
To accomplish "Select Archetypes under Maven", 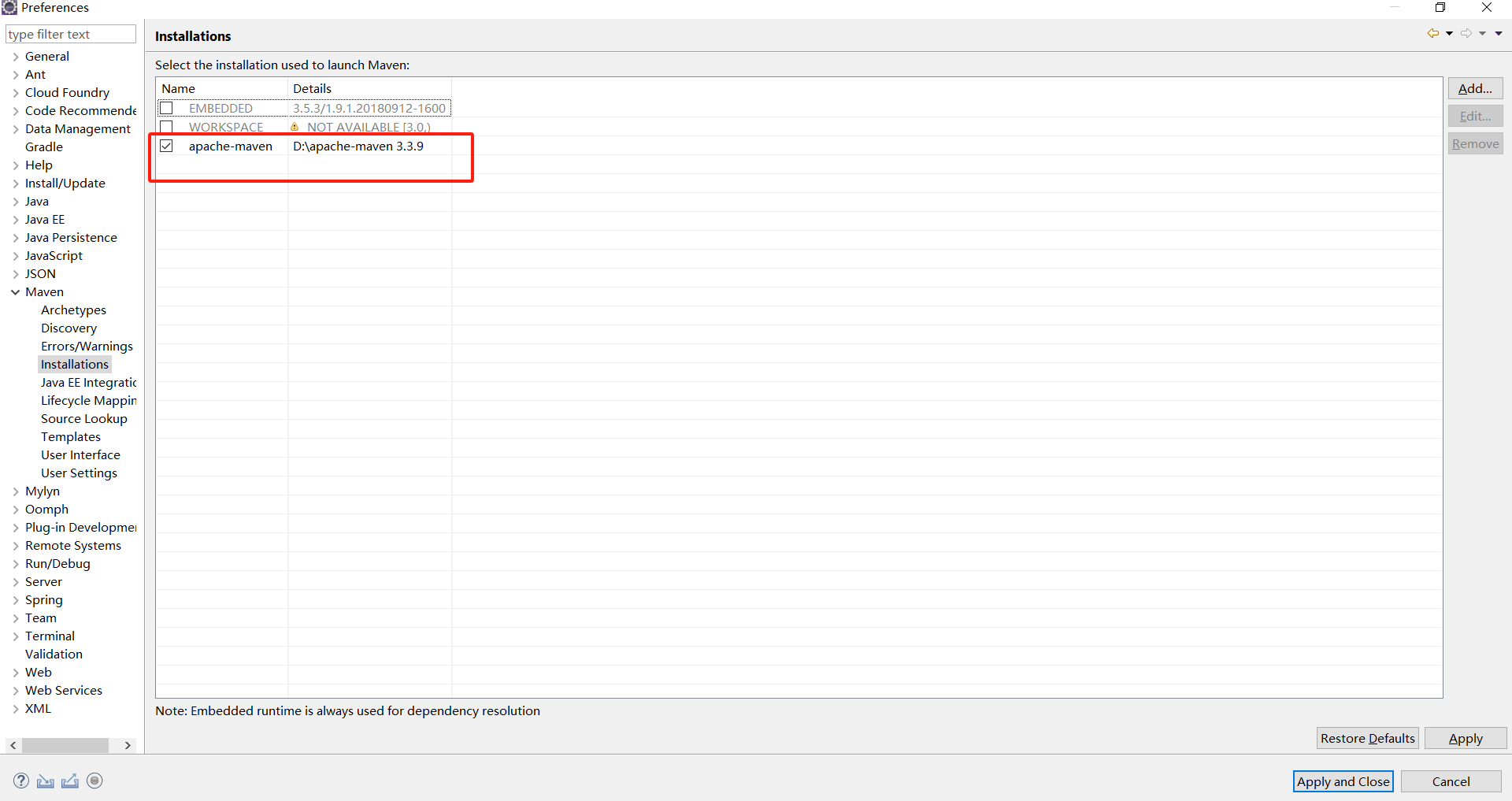I will click(x=73, y=310).
